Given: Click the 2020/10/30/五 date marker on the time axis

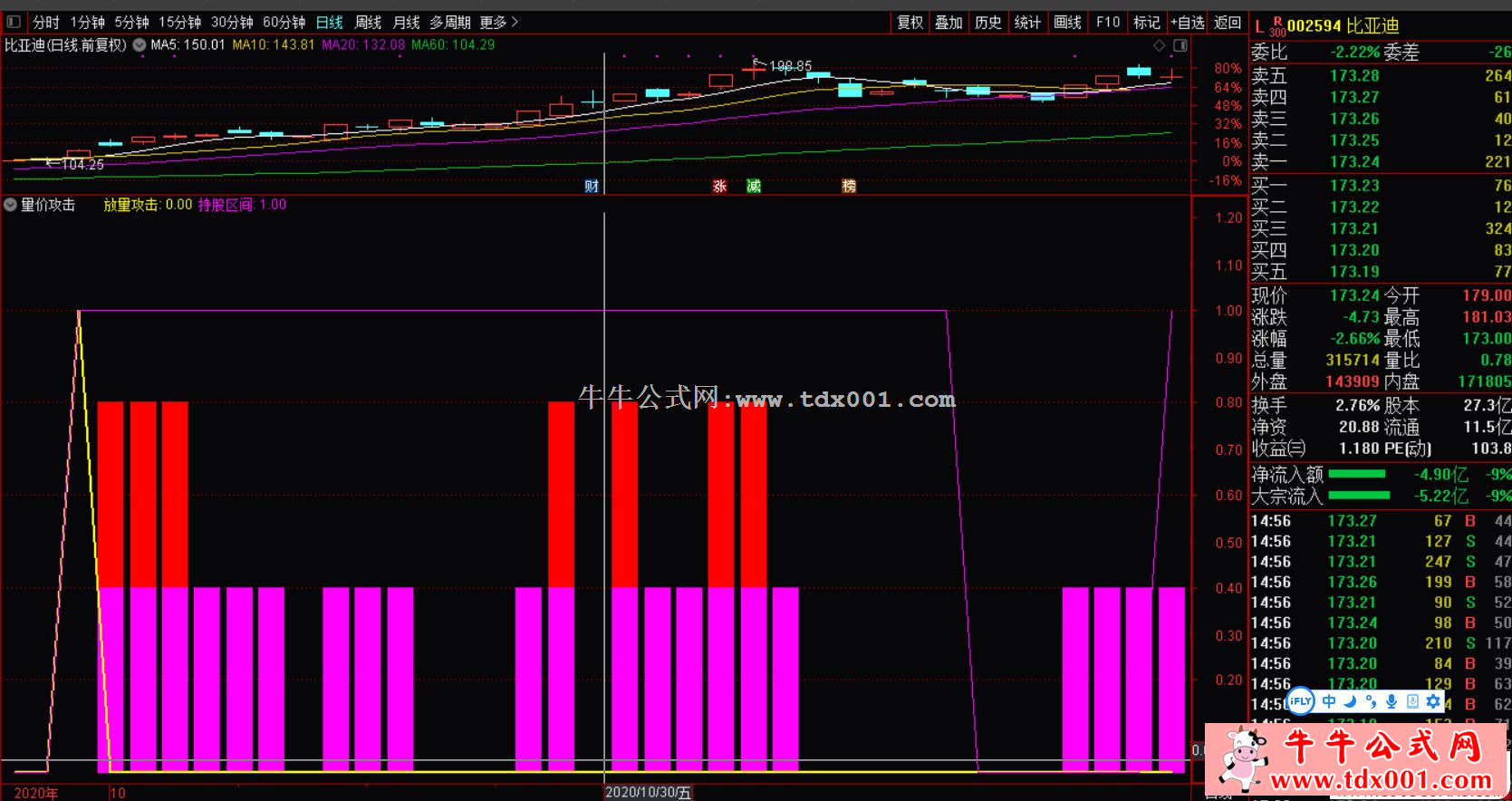Looking at the screenshot, I should pos(648,792).
